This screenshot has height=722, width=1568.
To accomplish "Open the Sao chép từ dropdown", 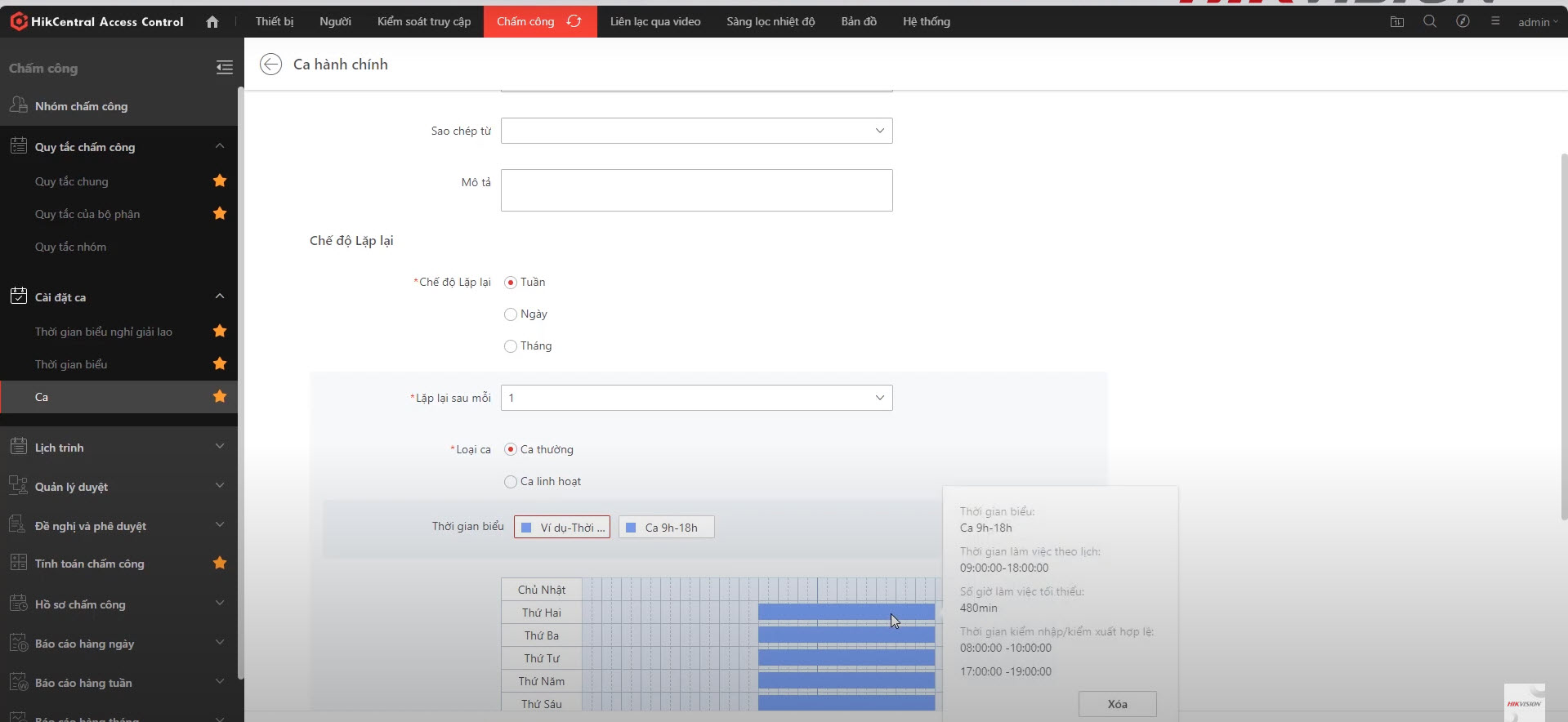I will point(696,131).
